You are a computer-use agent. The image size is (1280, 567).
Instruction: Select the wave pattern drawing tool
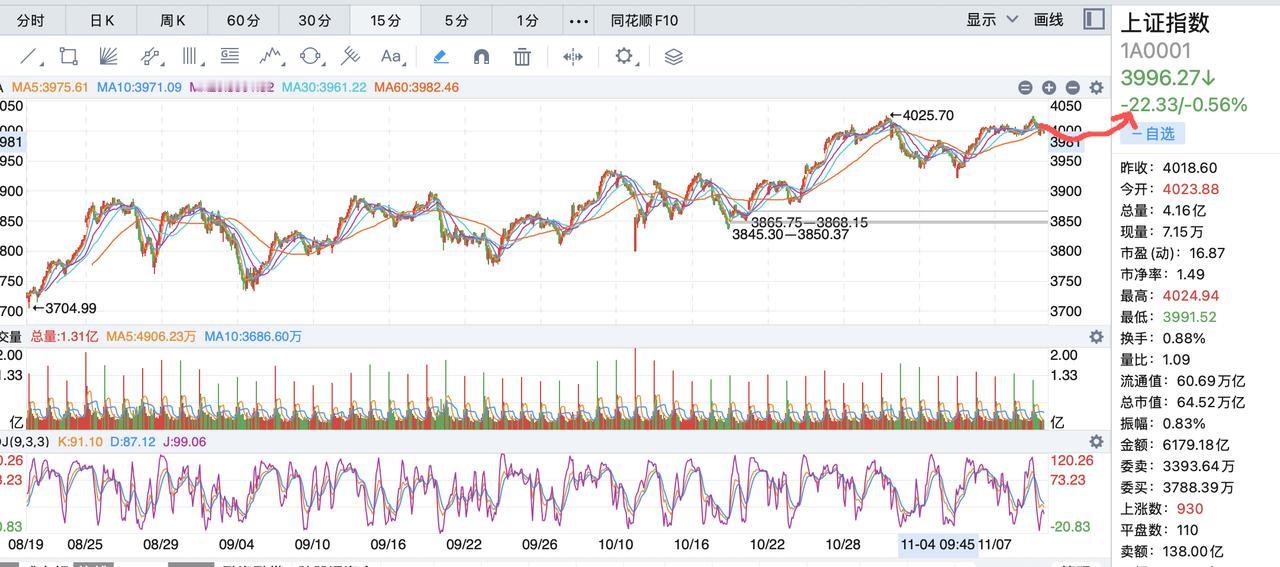point(270,57)
